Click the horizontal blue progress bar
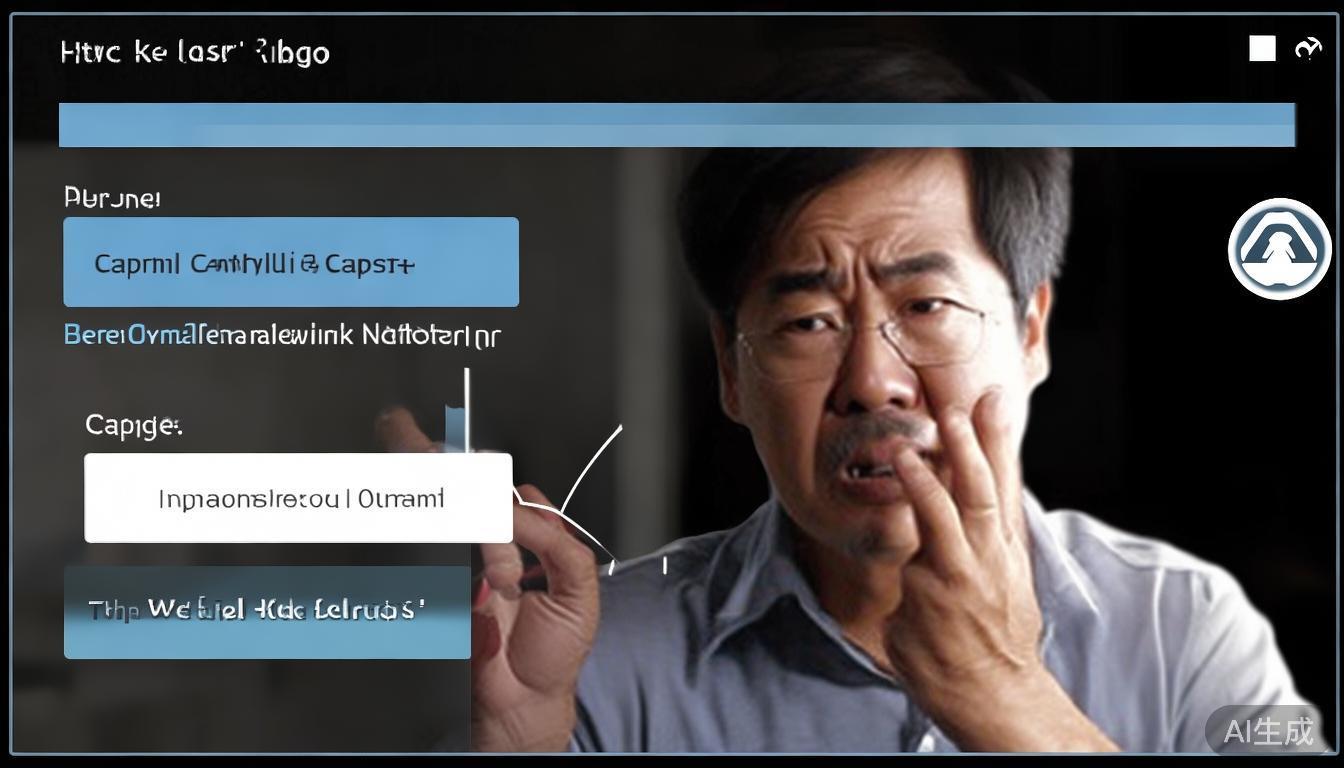The image size is (1344, 768). tap(677, 125)
